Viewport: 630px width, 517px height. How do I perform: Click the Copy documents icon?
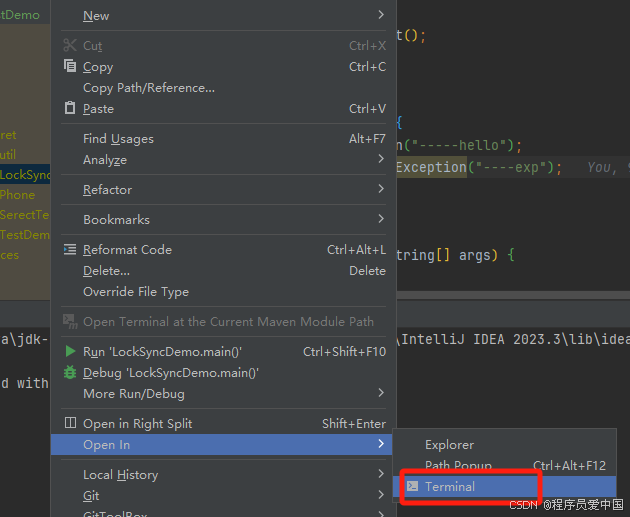coord(70,66)
